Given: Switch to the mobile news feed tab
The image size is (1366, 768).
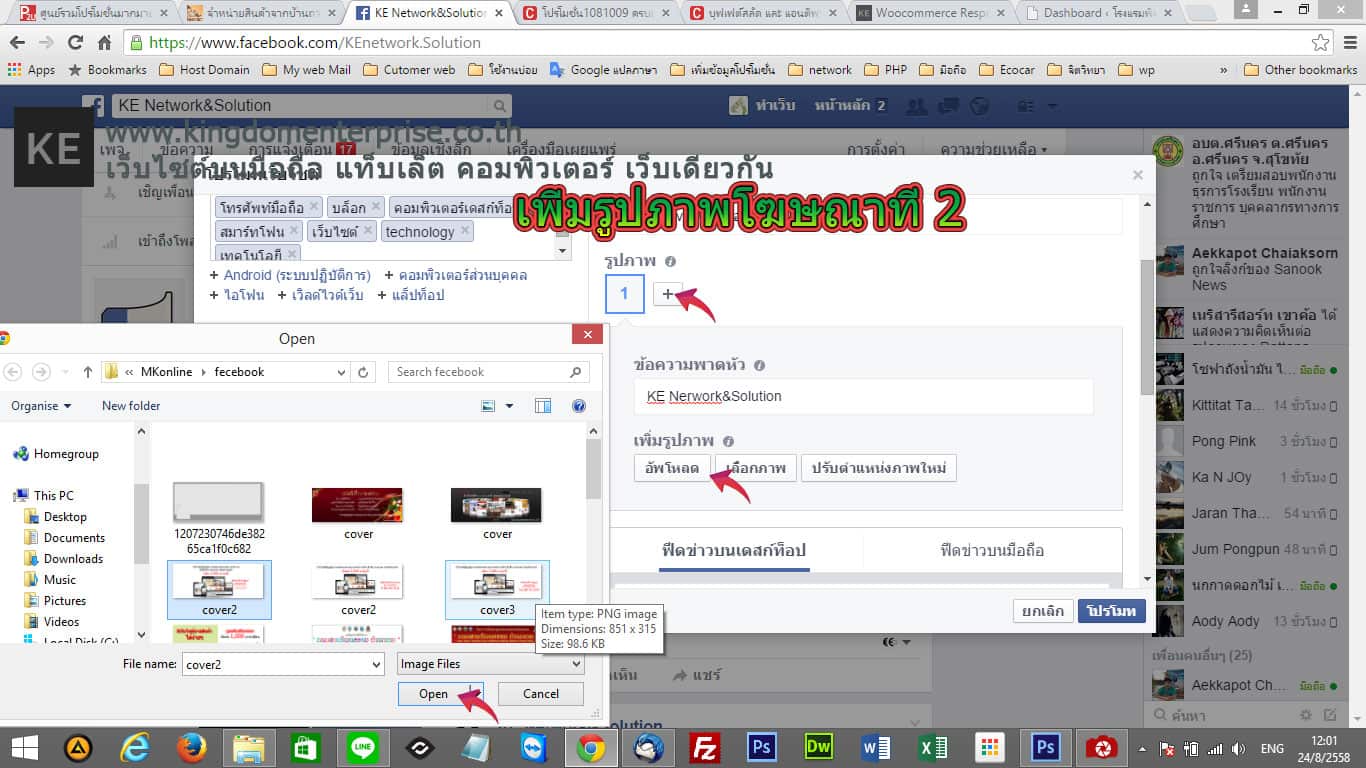Looking at the screenshot, I should click(x=992, y=550).
